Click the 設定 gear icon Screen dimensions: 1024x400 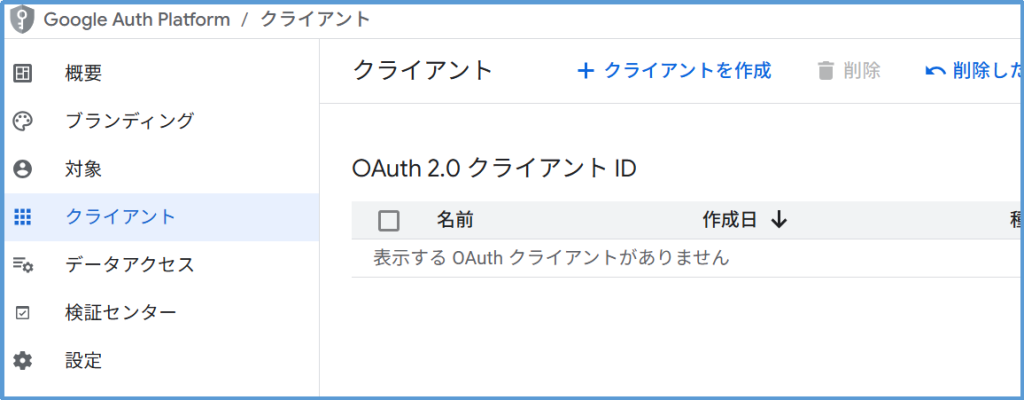(x=22, y=361)
